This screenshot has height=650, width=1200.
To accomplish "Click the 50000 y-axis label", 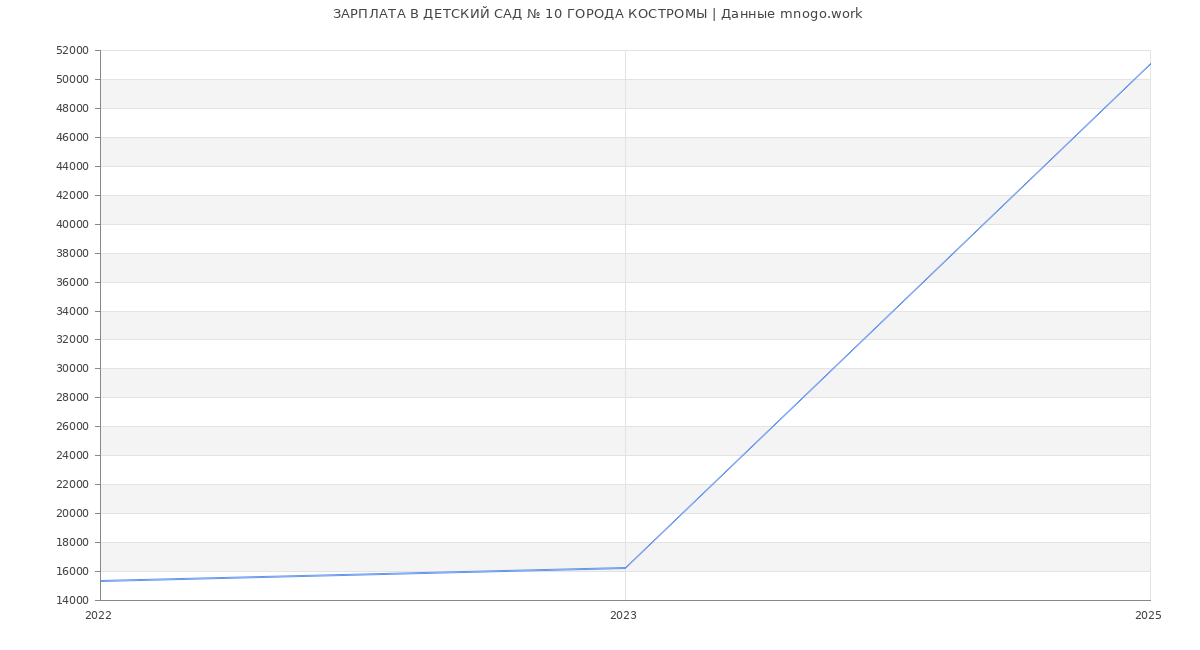I will tap(72, 80).
